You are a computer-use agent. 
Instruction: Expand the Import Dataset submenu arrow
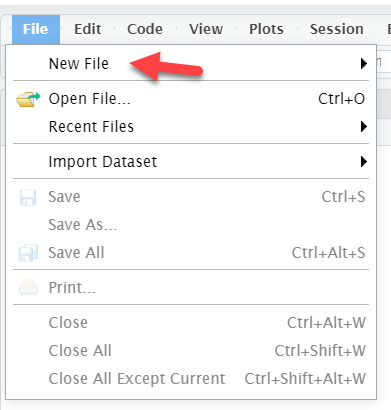364,161
